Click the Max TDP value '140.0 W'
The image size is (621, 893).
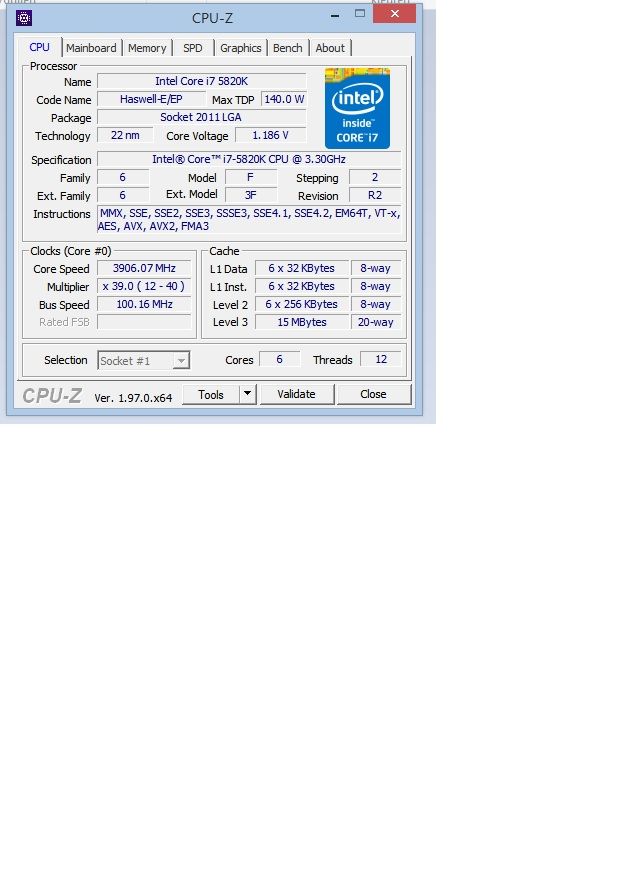pyautogui.click(x=284, y=99)
